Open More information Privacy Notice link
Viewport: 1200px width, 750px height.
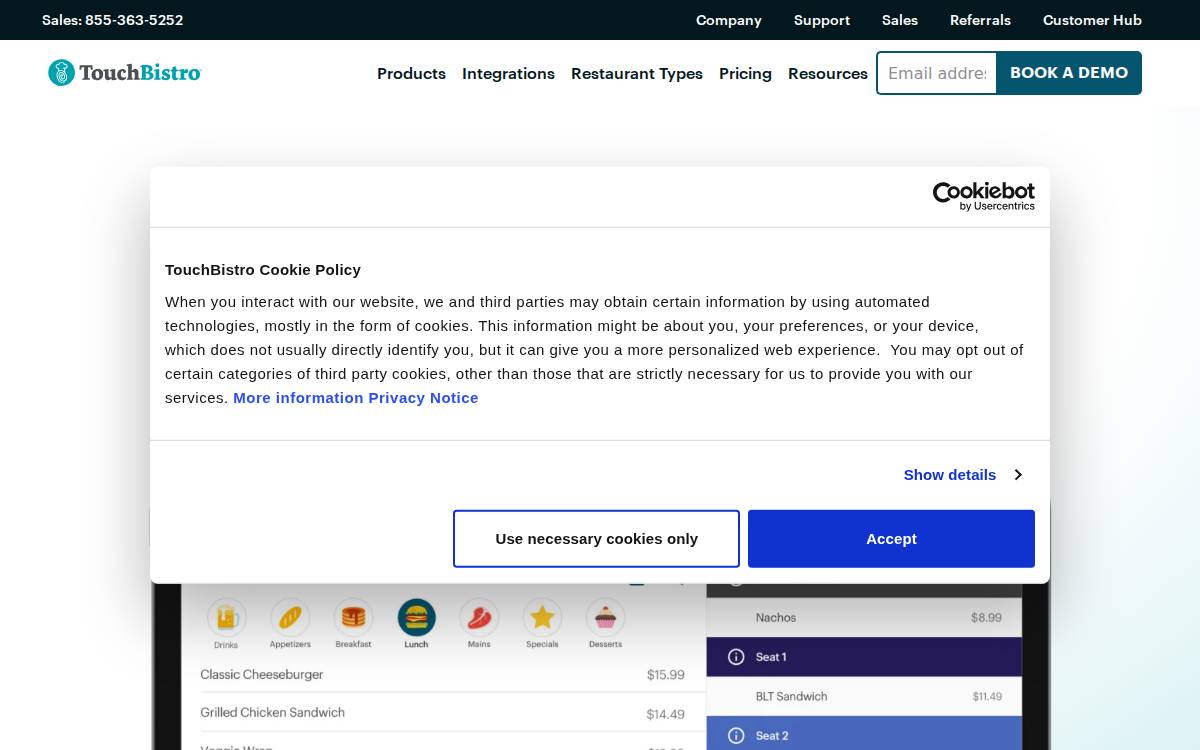[x=356, y=398]
